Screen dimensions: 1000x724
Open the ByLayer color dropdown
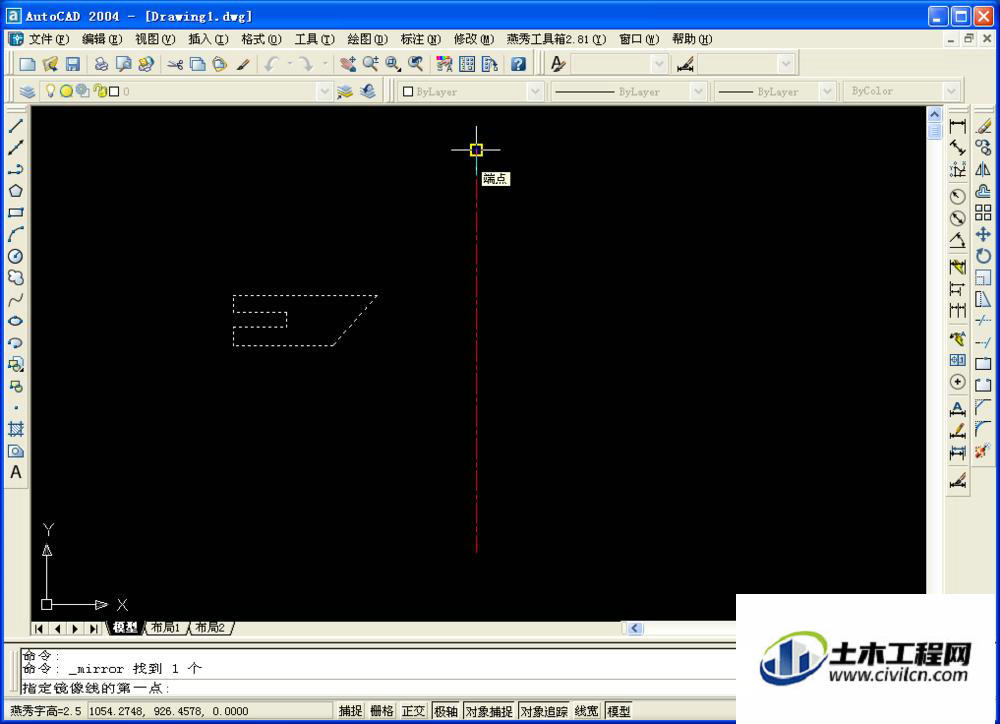[x=535, y=92]
